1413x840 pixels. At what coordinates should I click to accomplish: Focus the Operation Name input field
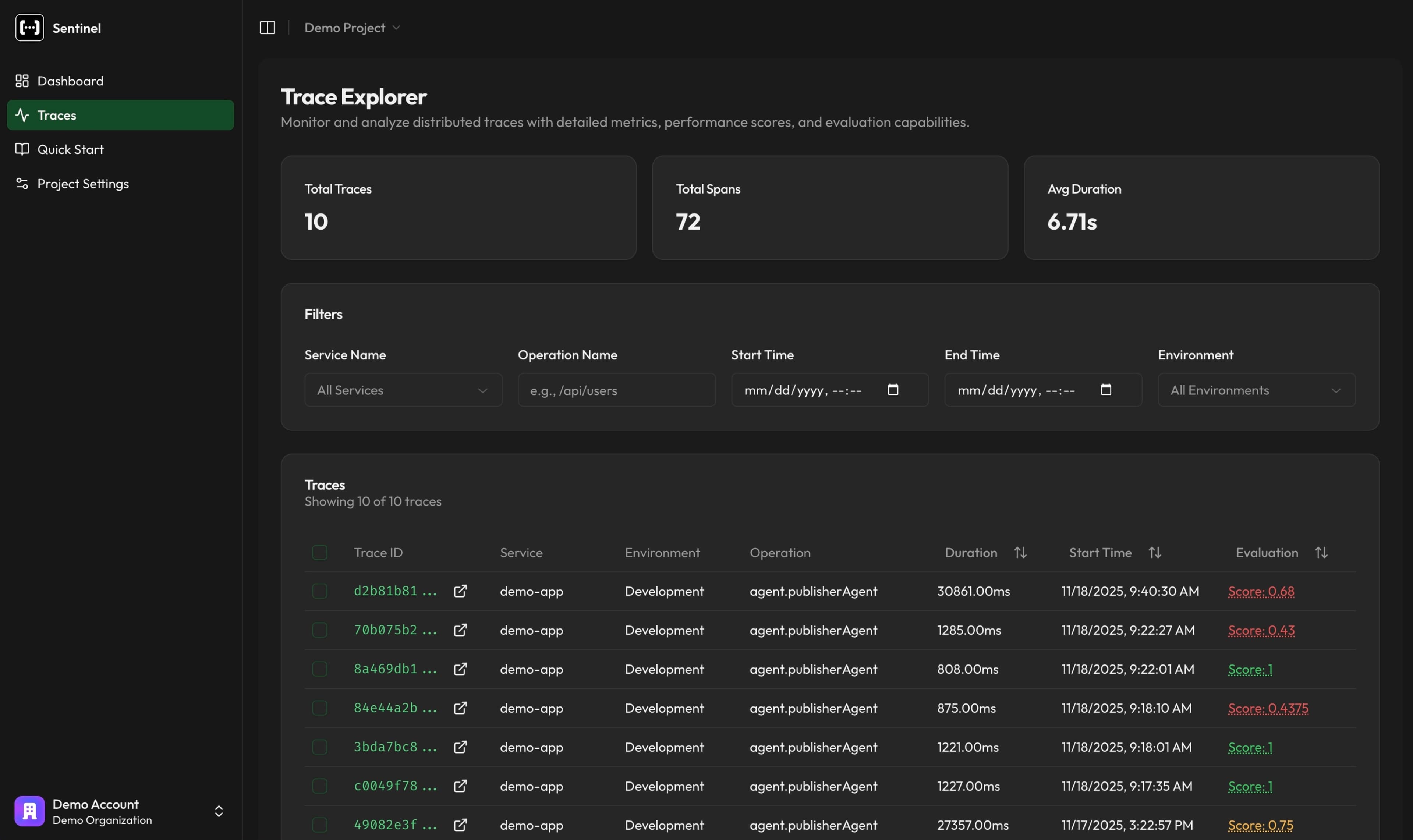coord(616,390)
